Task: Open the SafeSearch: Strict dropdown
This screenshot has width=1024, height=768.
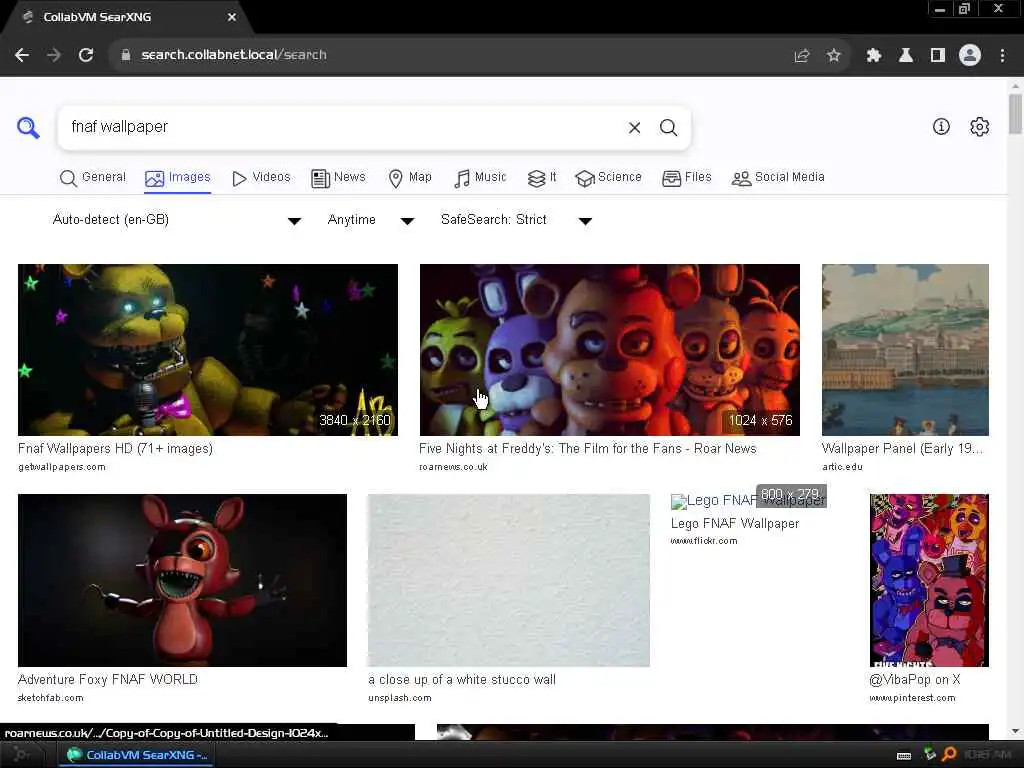Action: [x=516, y=220]
